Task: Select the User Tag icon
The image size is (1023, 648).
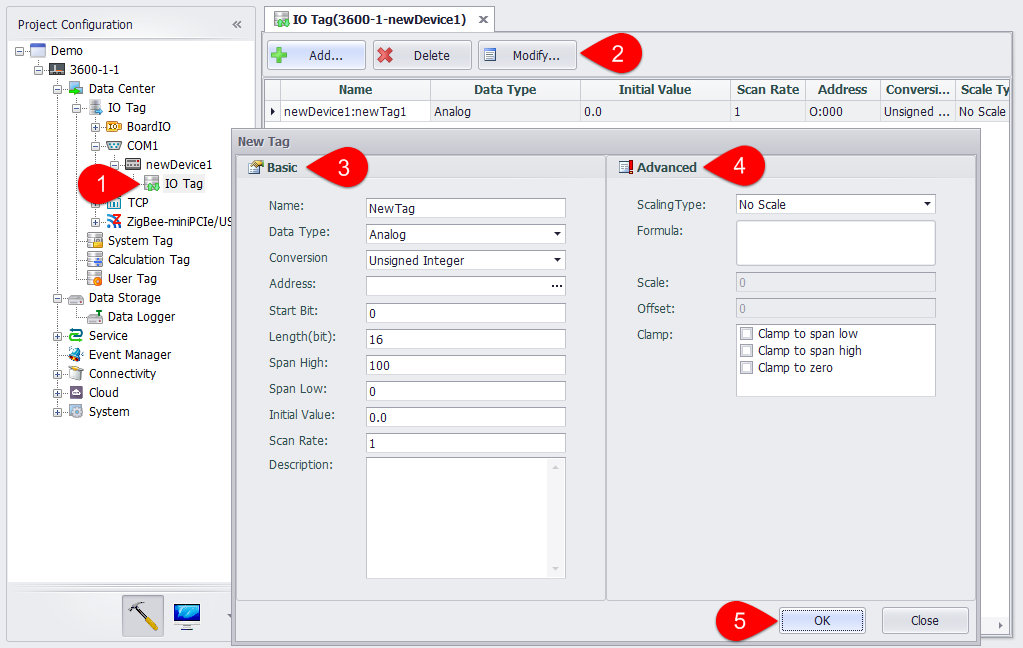Action: [95, 279]
